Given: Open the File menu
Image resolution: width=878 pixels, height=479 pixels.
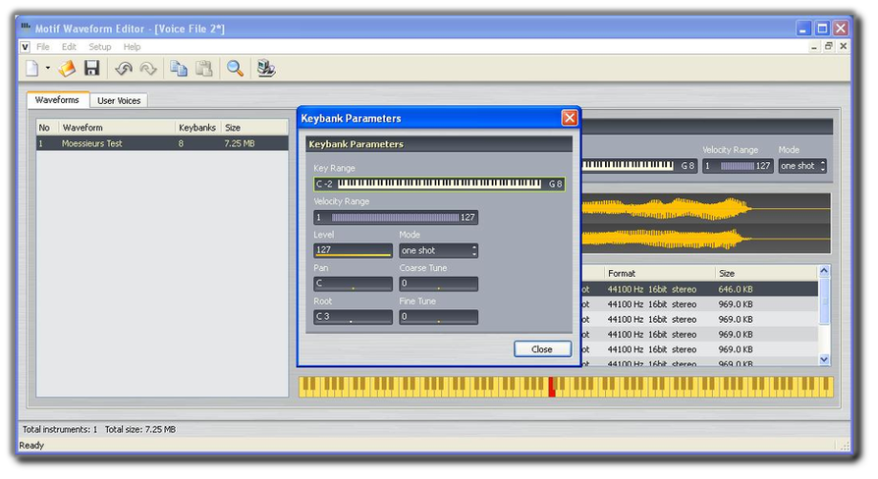Looking at the screenshot, I should [x=43, y=47].
